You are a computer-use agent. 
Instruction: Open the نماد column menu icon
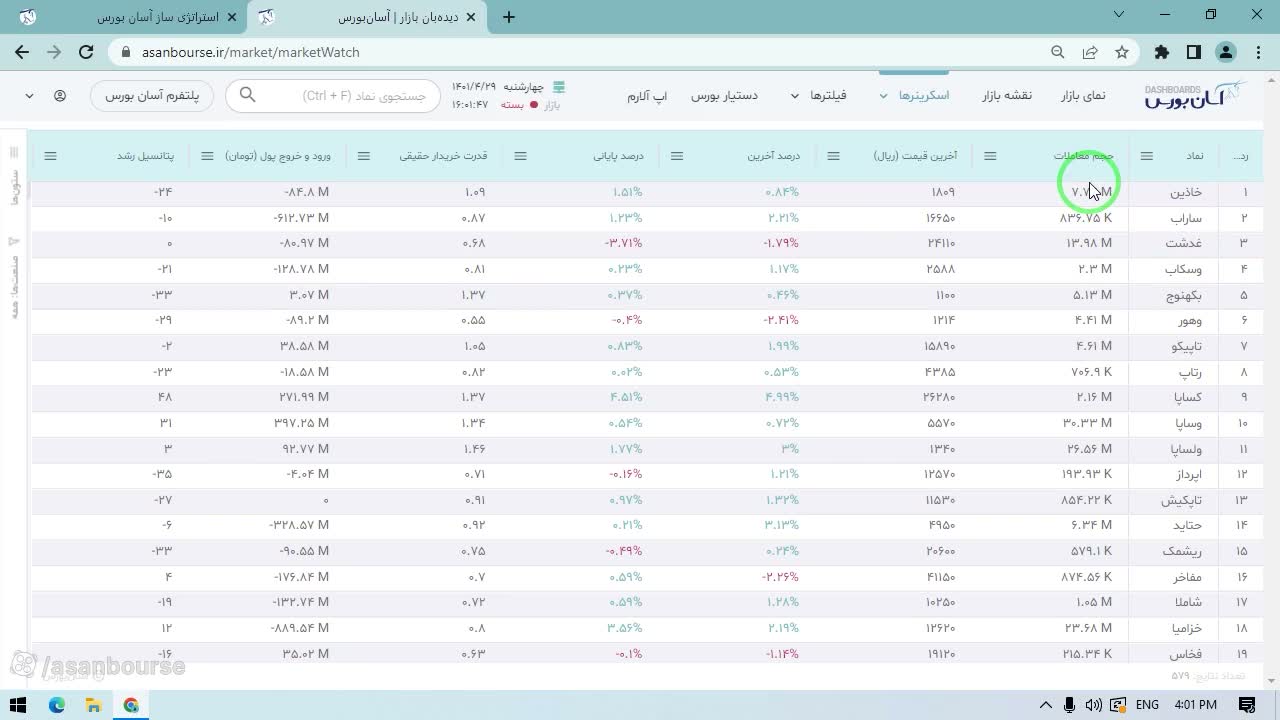click(x=1147, y=156)
